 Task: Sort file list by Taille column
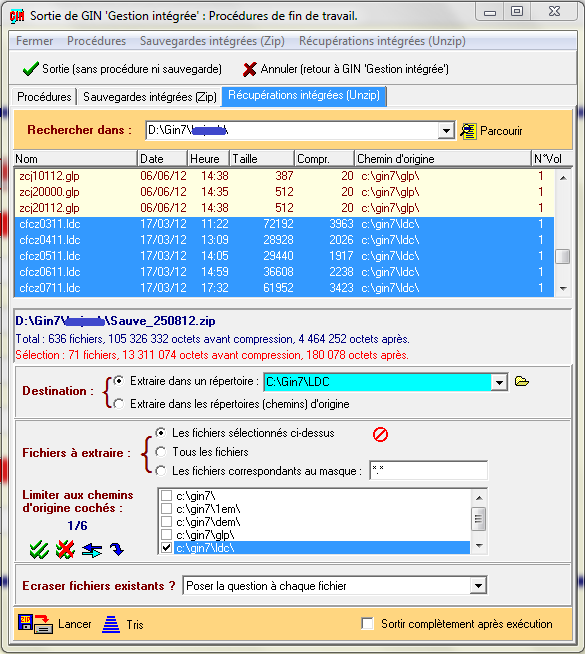[x=262, y=159]
